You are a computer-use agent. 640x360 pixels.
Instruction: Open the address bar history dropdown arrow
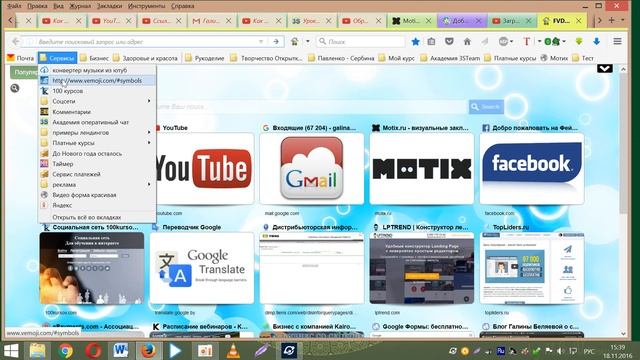click(261, 42)
